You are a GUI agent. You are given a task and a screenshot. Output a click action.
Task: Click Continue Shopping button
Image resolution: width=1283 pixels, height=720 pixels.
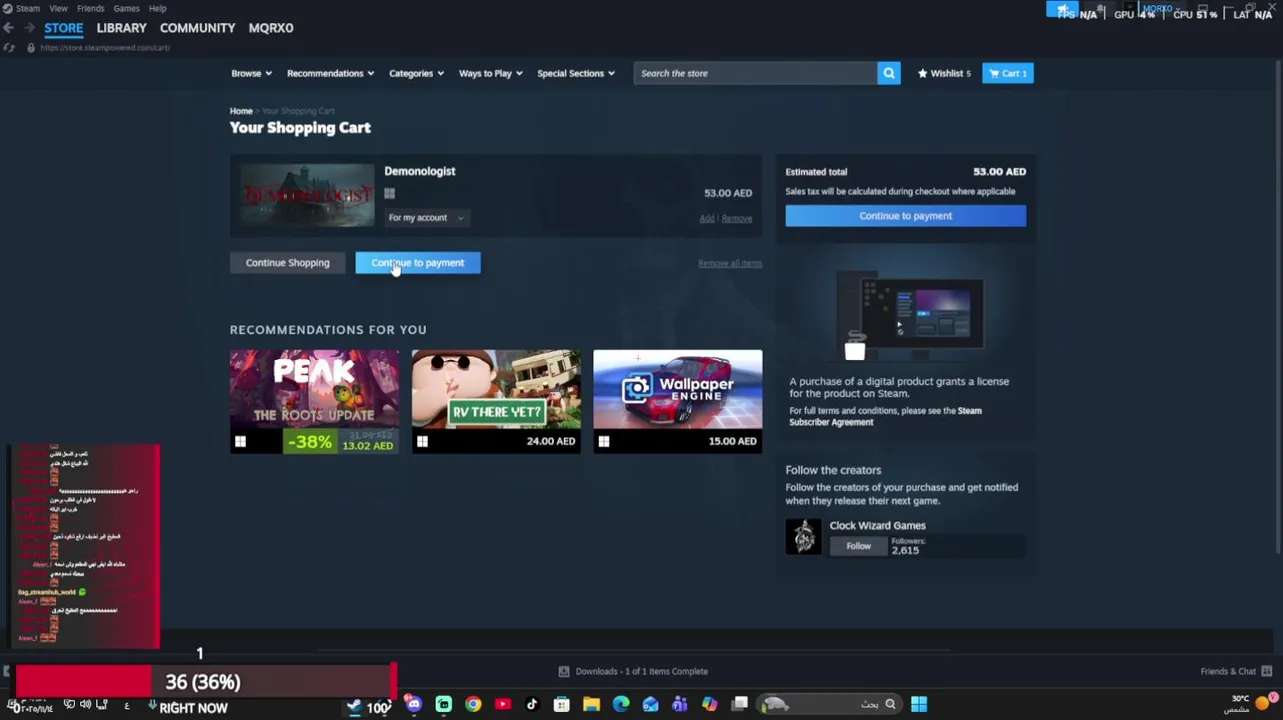pyautogui.click(x=287, y=263)
